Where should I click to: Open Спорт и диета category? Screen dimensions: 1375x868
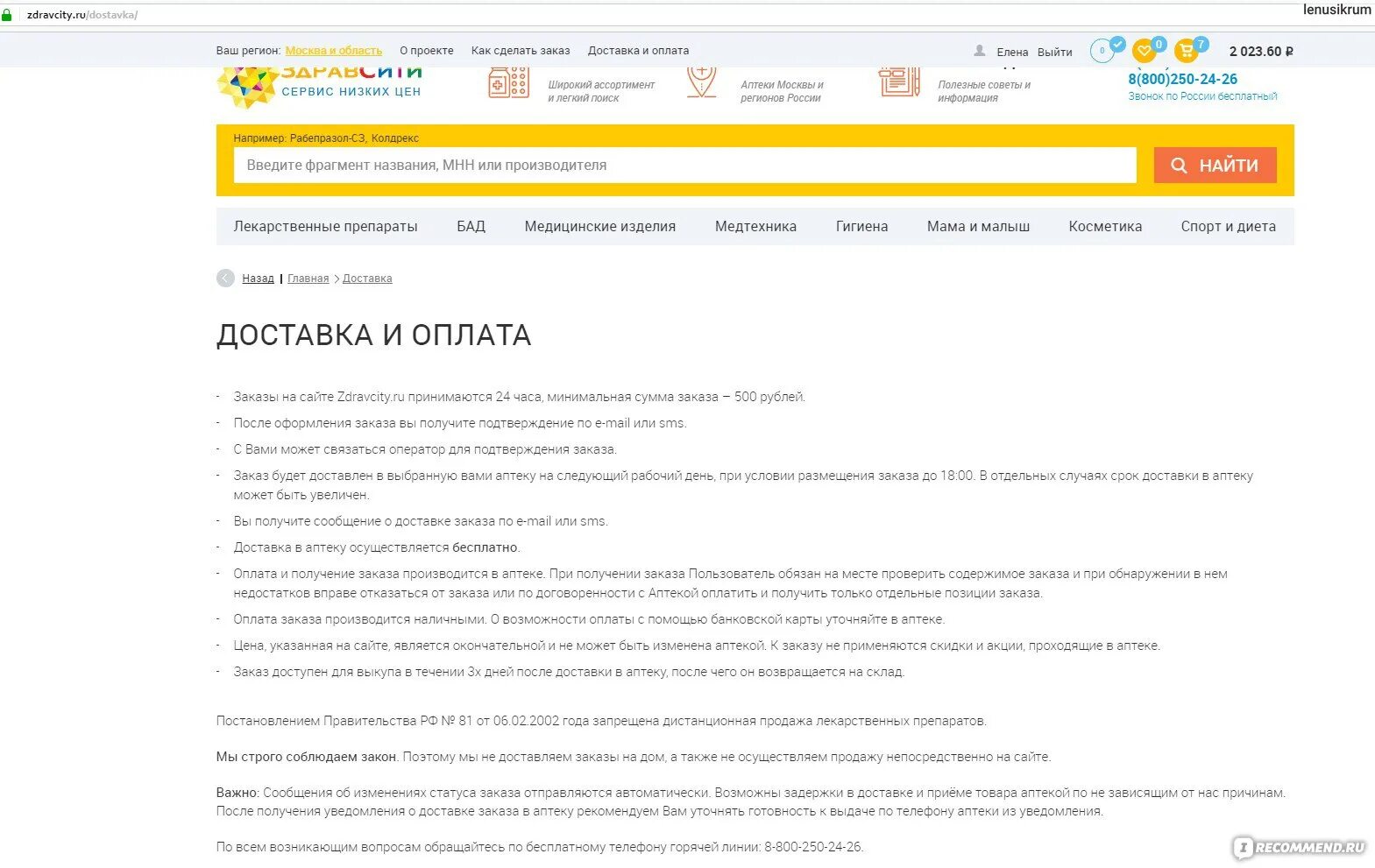coord(1228,226)
